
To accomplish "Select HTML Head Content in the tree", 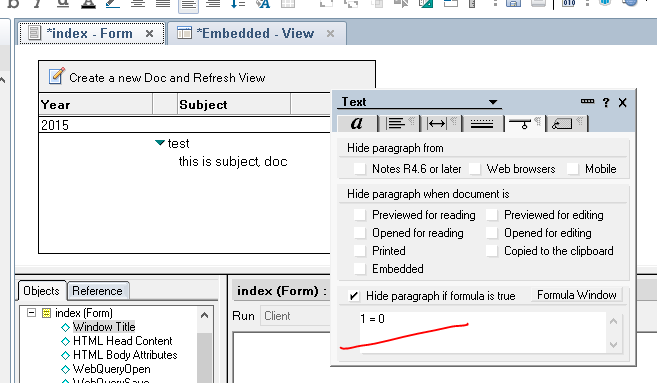I will point(123,341).
